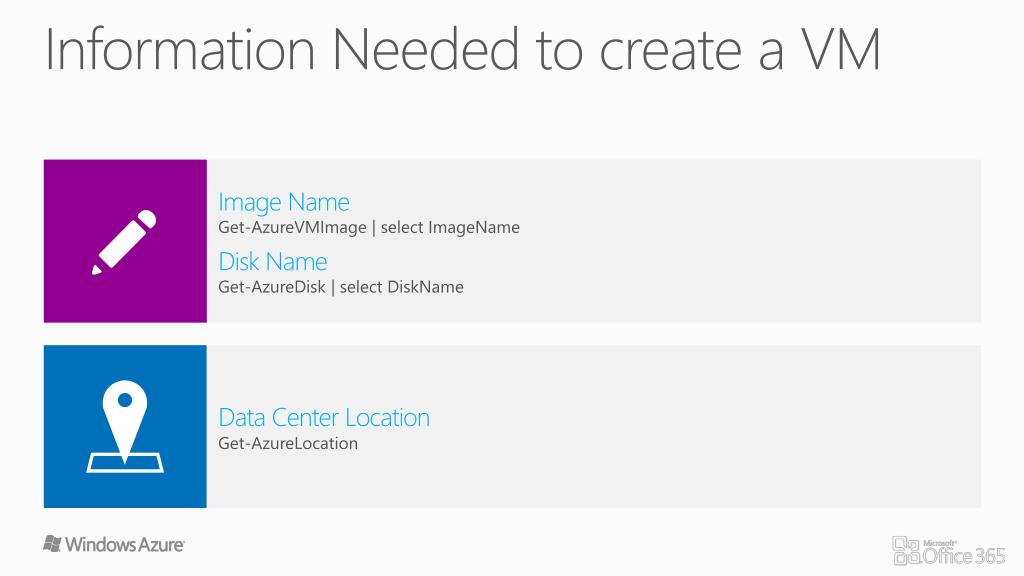Screen dimensions: 1024x576
Task: Click the word ImageName ending the first command
Action: [474, 227]
